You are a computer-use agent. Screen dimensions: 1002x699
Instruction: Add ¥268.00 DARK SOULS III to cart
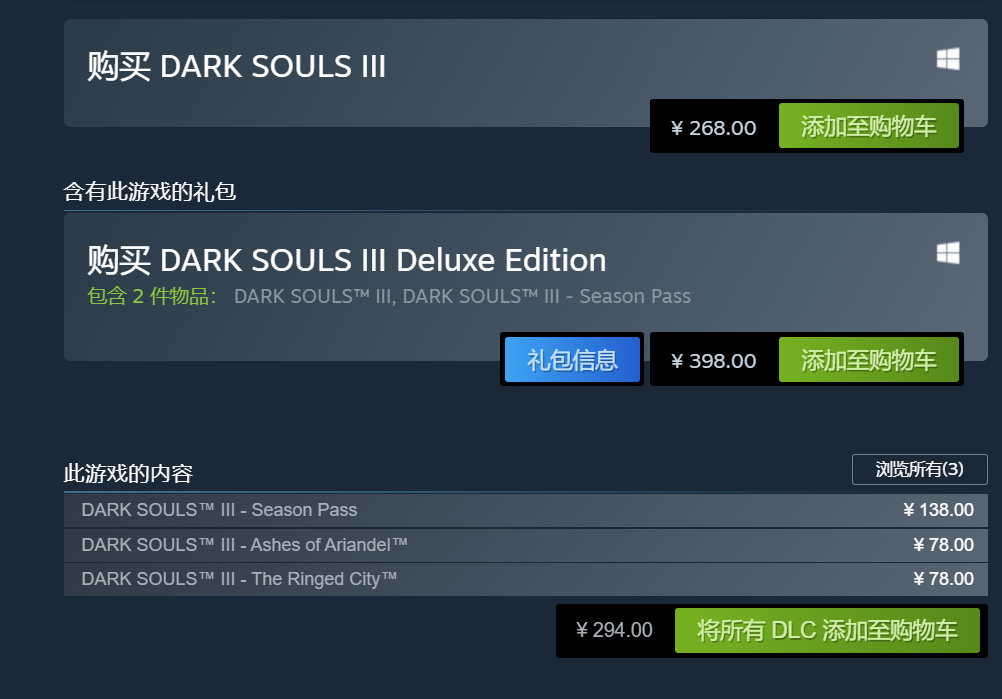coord(868,127)
